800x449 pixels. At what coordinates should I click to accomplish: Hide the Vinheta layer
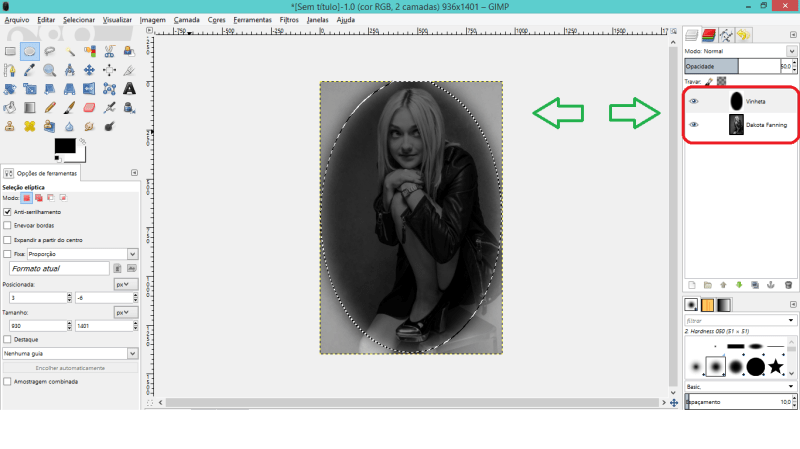coord(694,101)
